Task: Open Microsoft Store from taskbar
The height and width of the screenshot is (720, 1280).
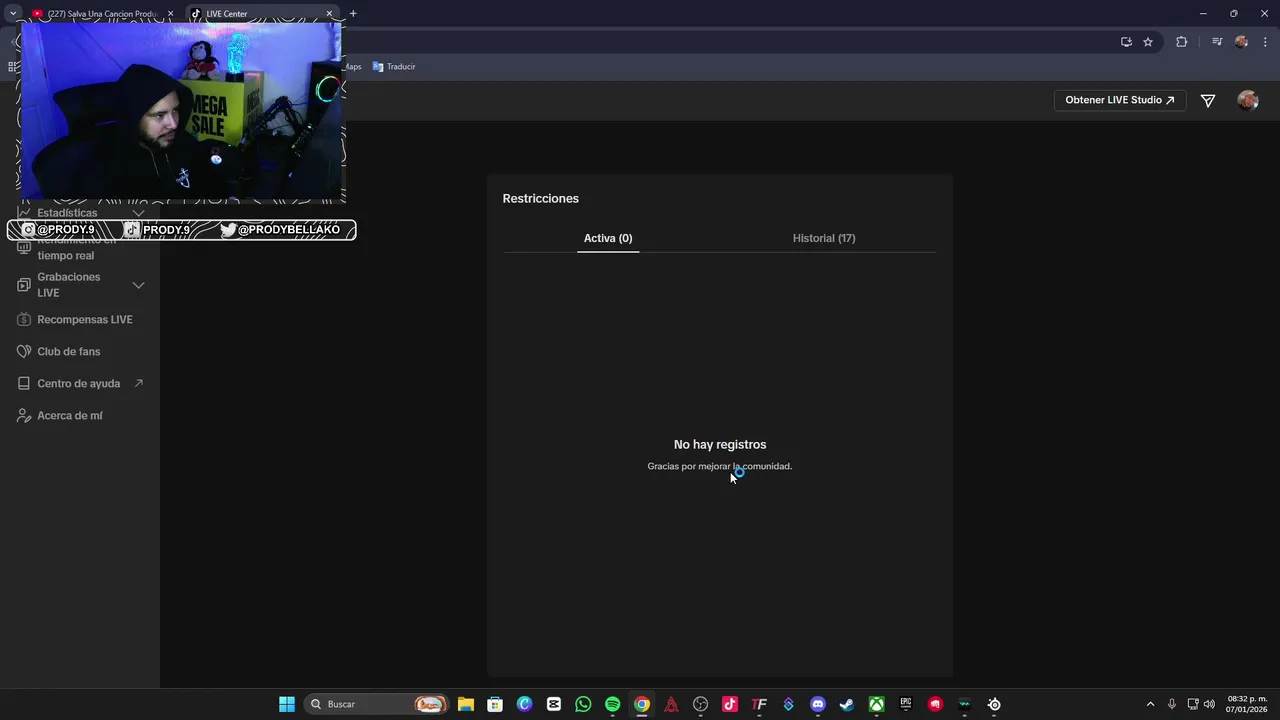Action: point(495,704)
